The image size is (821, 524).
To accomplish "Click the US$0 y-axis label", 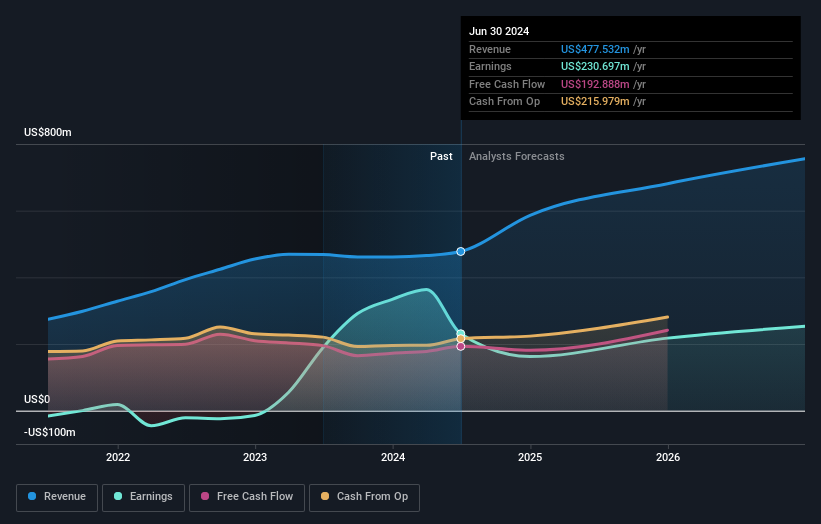I will click(37, 399).
